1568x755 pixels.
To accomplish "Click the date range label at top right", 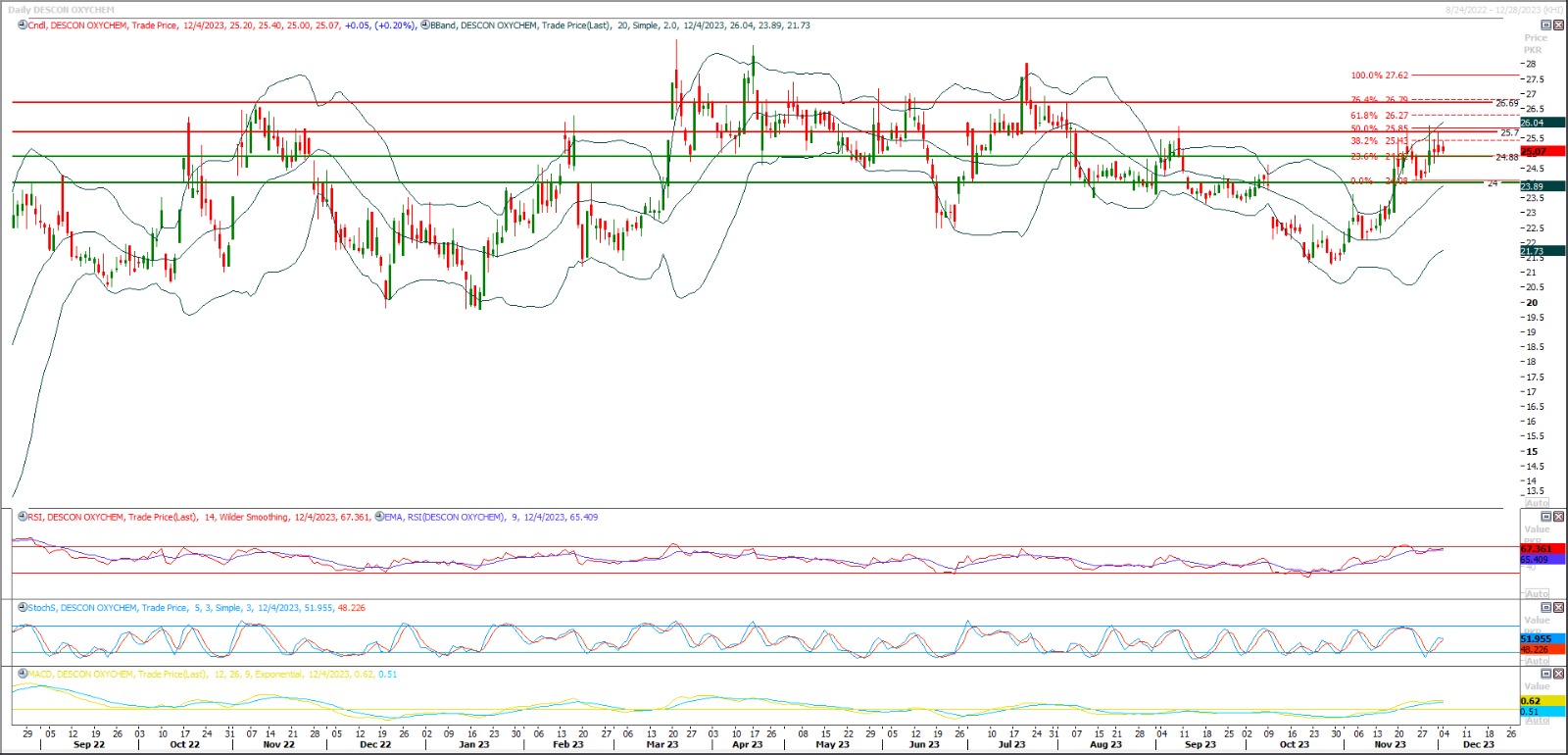I will (x=1503, y=10).
